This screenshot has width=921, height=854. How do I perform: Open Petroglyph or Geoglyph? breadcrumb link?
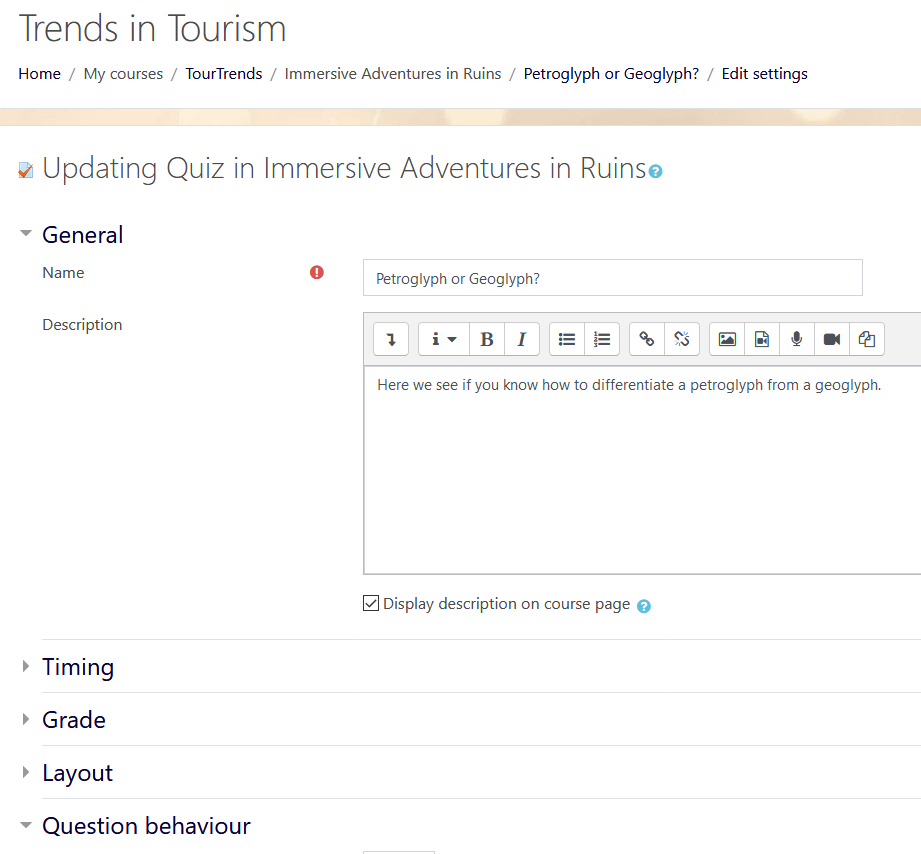[x=611, y=73]
